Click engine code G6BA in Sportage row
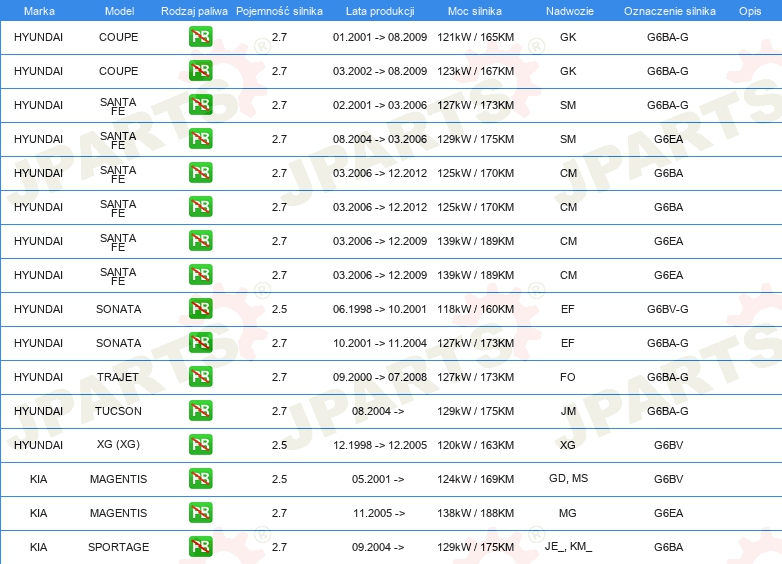Screen dimensions: 782x564 (x=668, y=547)
